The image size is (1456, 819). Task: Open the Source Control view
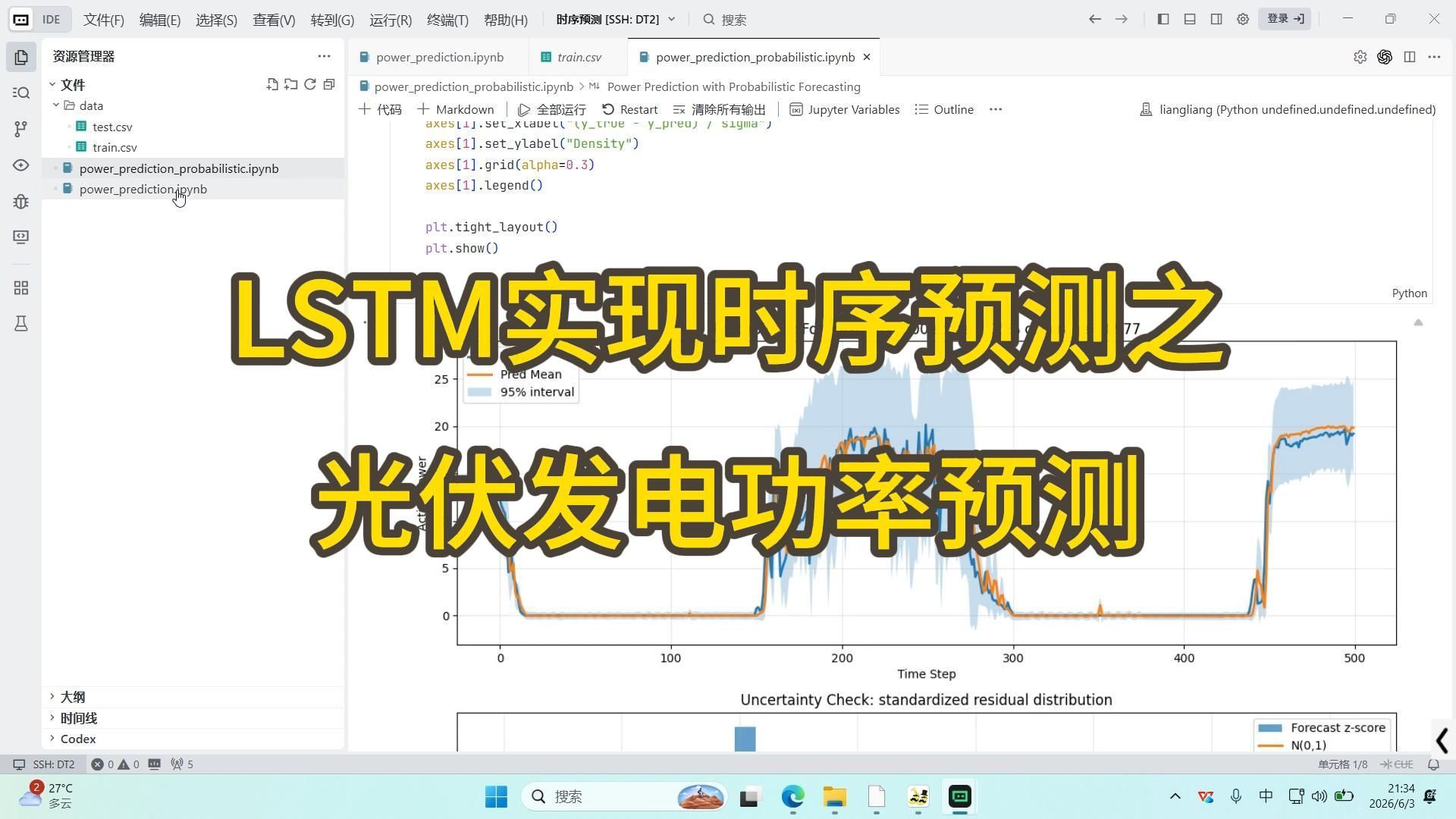(x=21, y=129)
